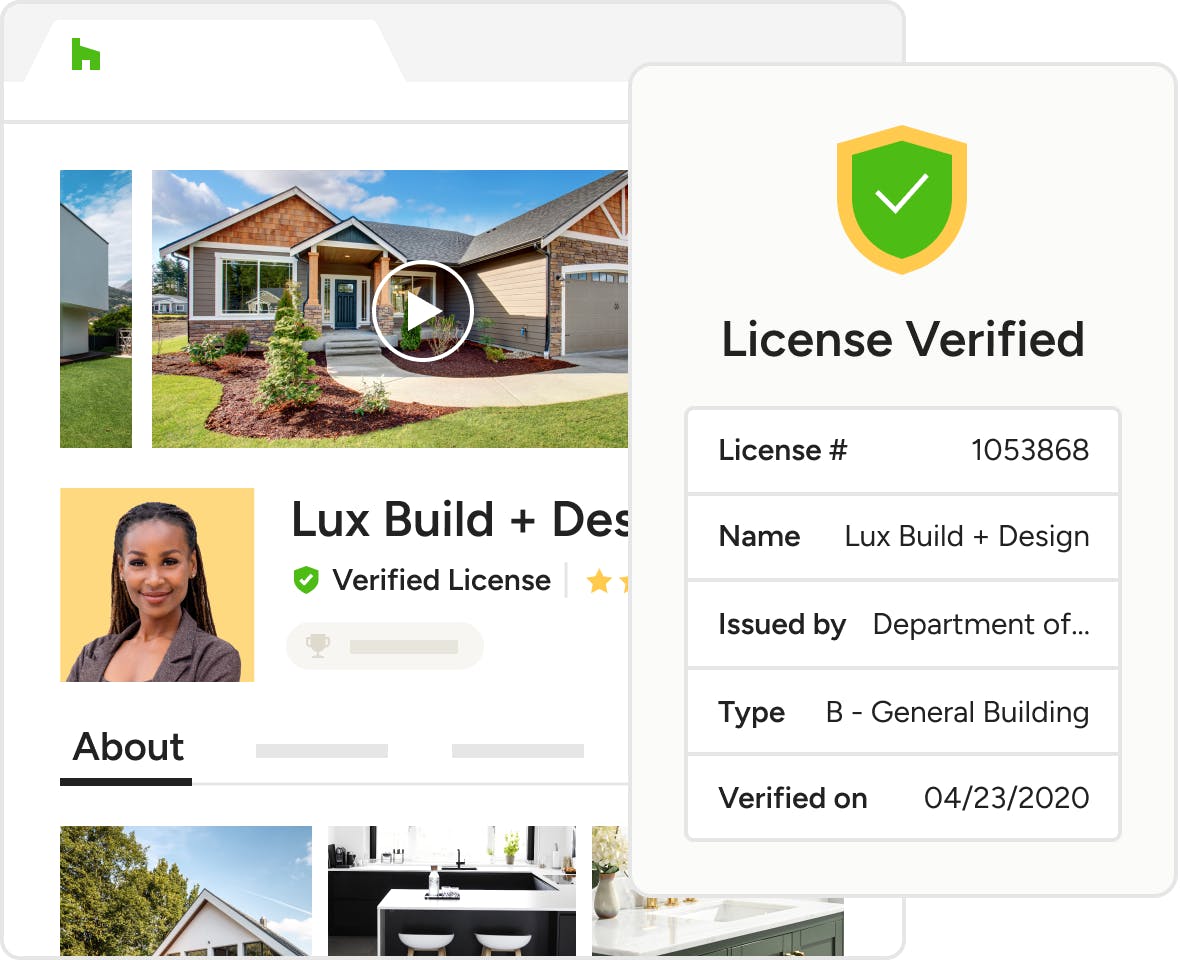The image size is (1180, 960).
Task: Select the verified date 04/23/2020
Action: click(1006, 798)
